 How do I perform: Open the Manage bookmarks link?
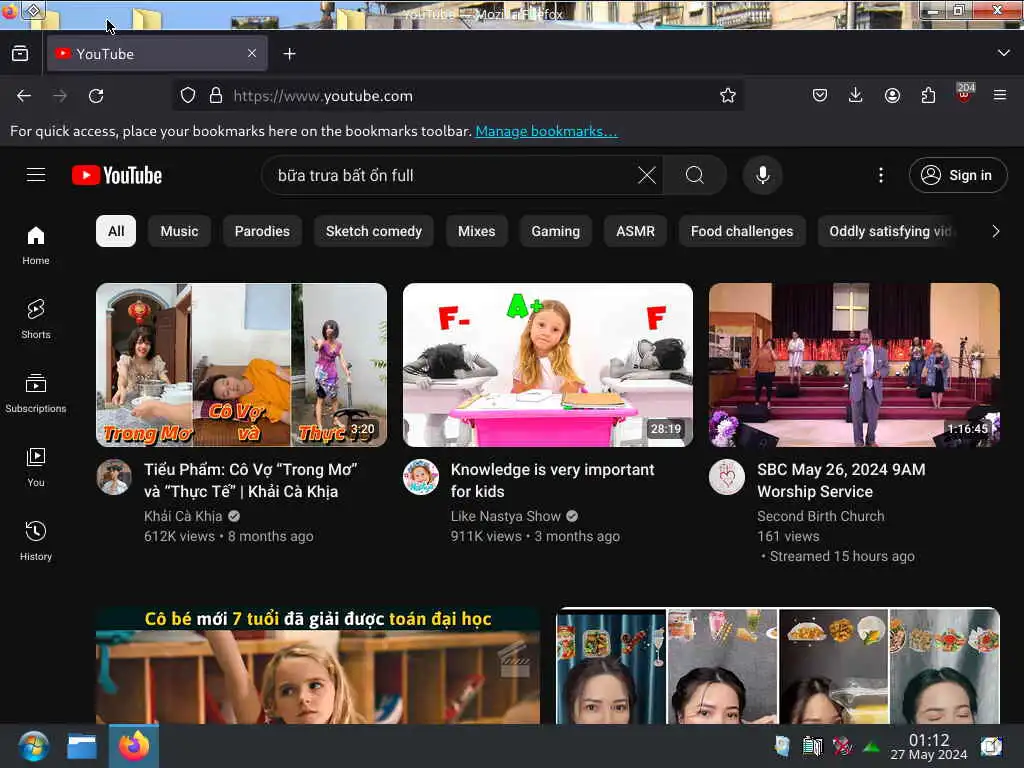[x=546, y=131]
